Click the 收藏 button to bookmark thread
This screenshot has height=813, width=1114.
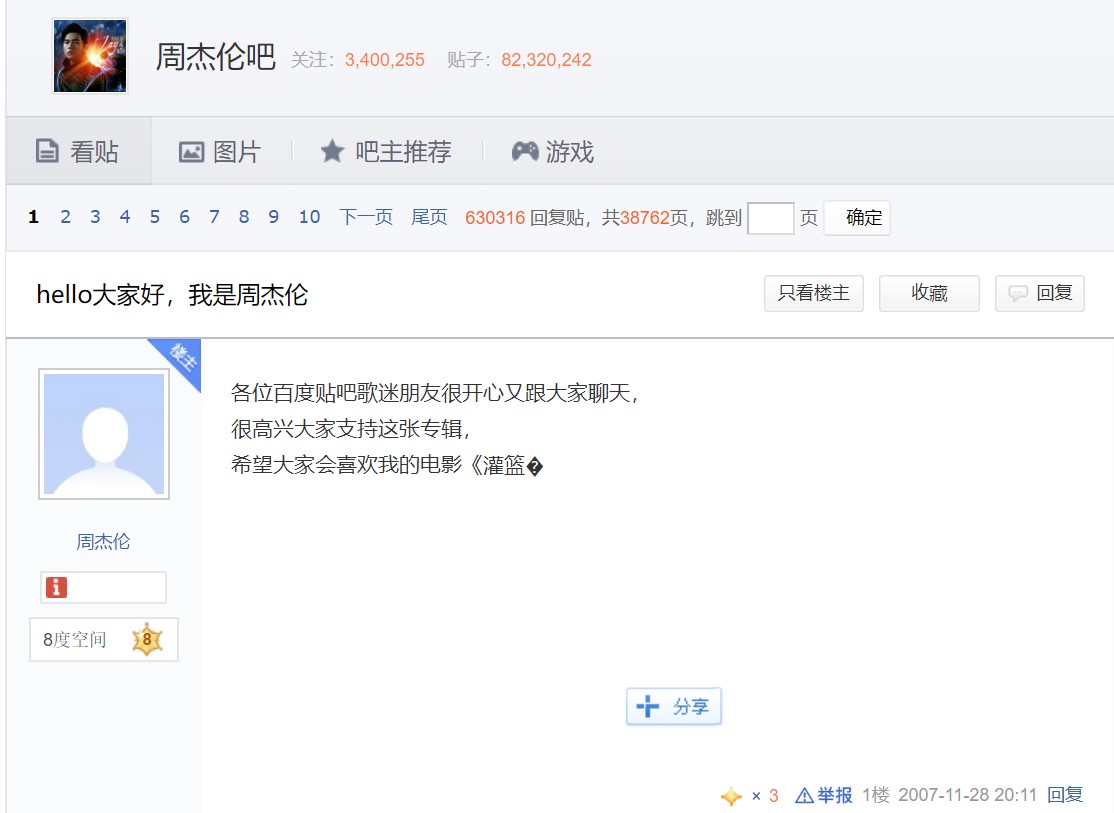coord(929,293)
